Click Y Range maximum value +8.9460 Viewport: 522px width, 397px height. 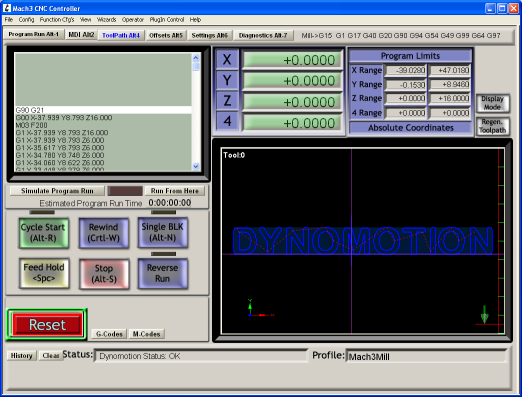(x=450, y=85)
